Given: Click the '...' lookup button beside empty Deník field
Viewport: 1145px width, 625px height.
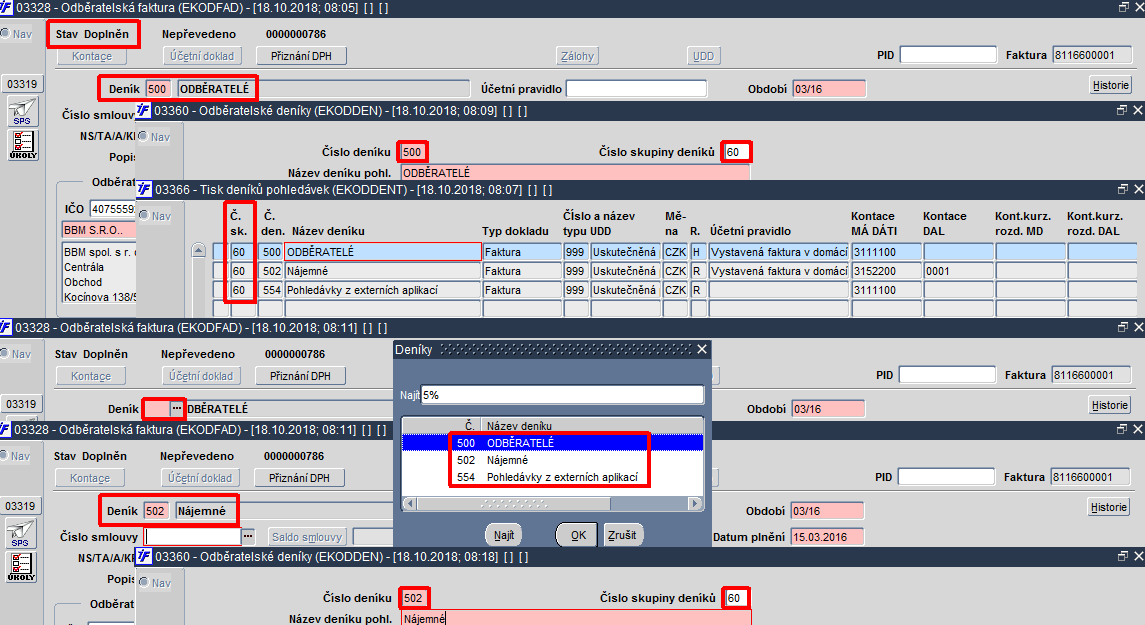Looking at the screenshot, I should click(177, 408).
